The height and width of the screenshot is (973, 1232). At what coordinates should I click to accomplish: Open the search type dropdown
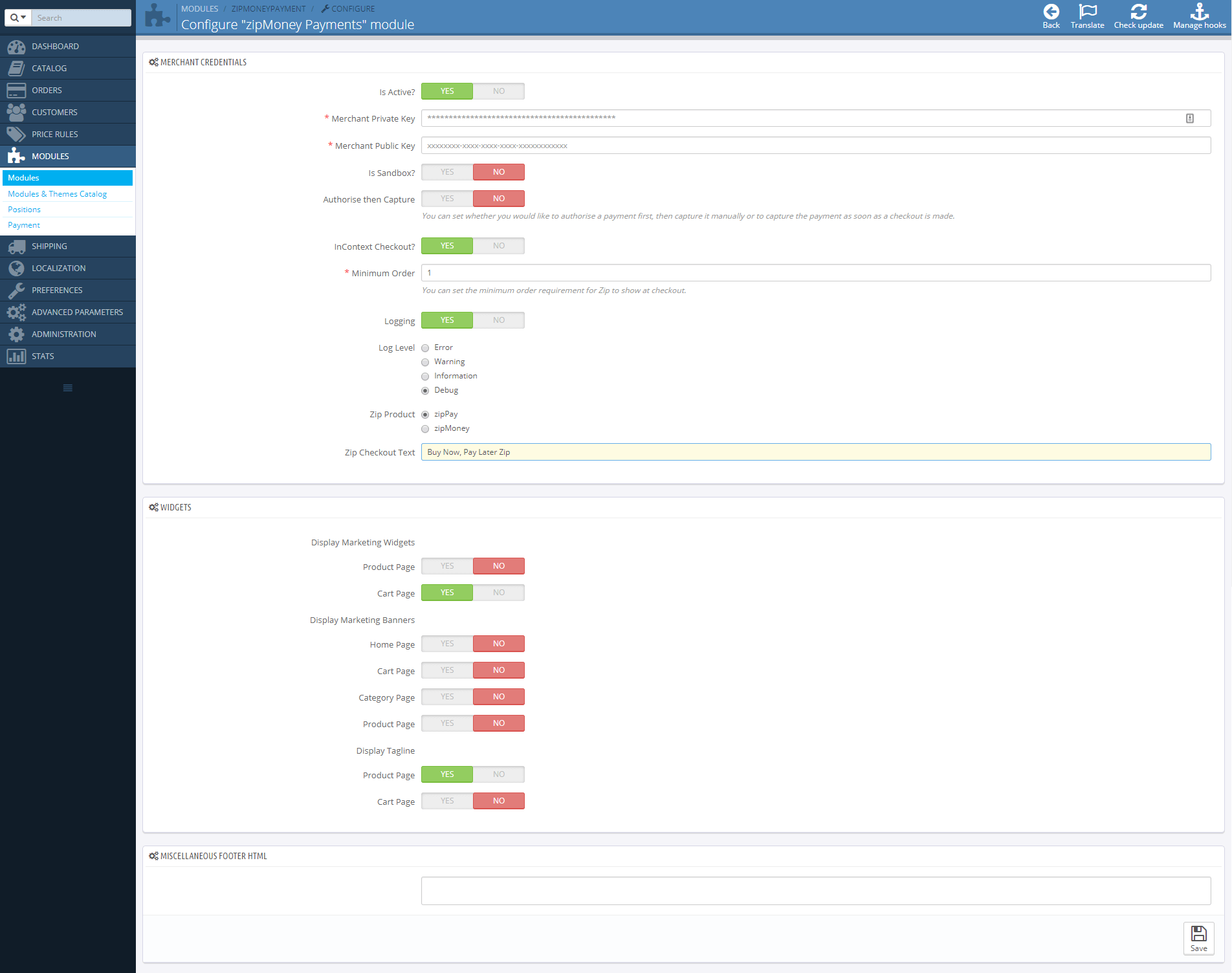[x=18, y=17]
